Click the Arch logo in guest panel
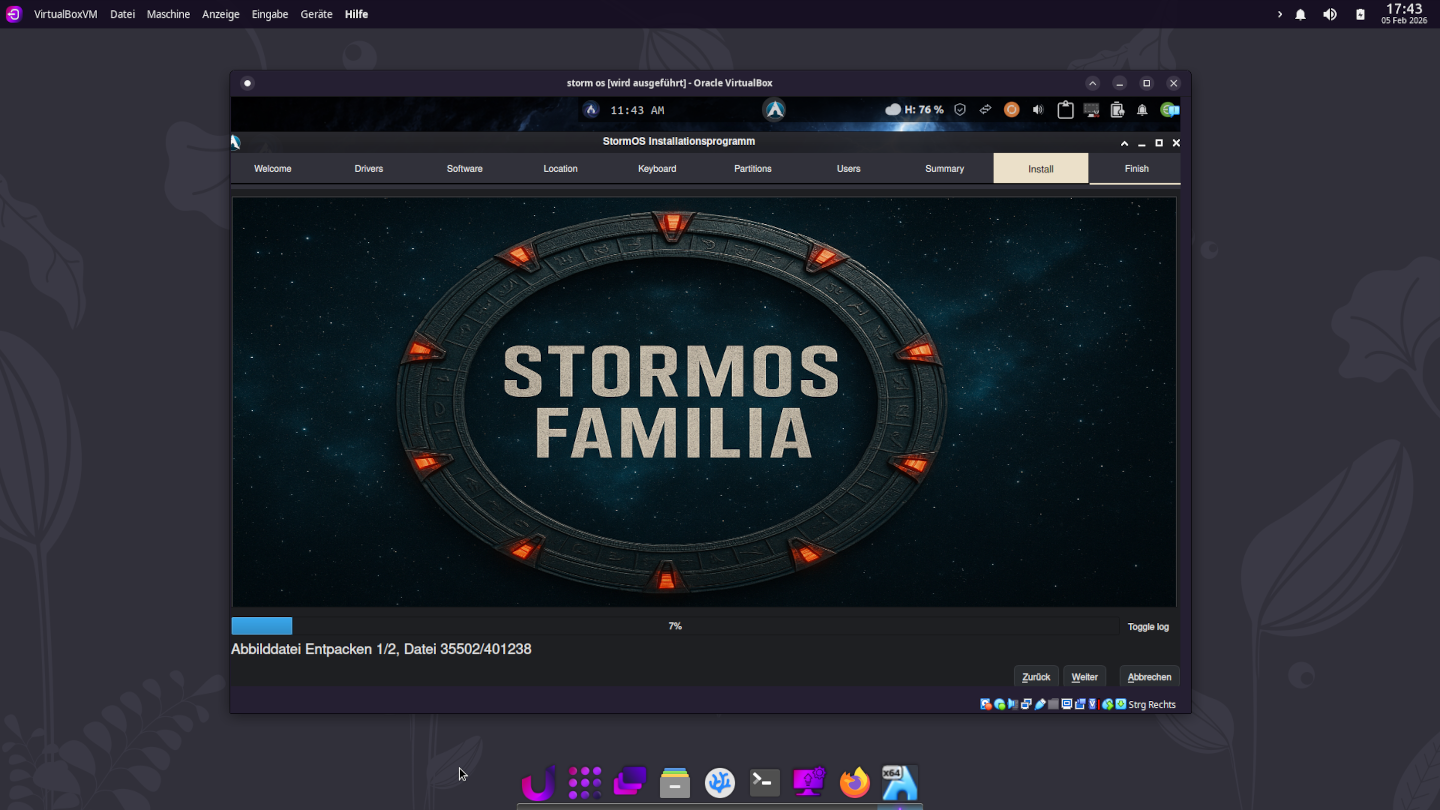Viewport: 1440px width, 810px height. (x=774, y=110)
